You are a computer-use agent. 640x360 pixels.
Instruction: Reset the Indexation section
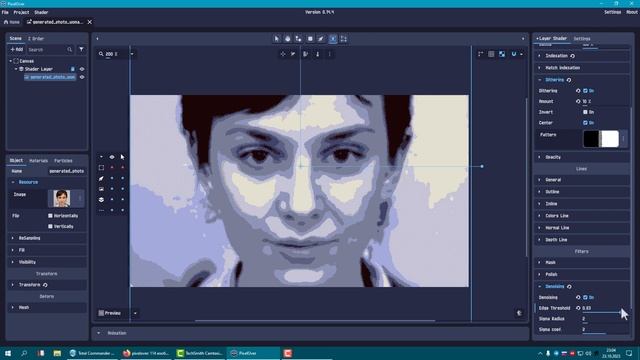[x=572, y=56]
